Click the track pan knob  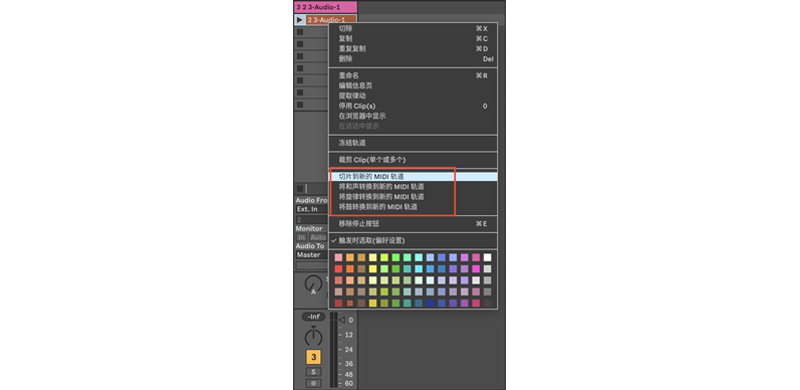coord(313,336)
